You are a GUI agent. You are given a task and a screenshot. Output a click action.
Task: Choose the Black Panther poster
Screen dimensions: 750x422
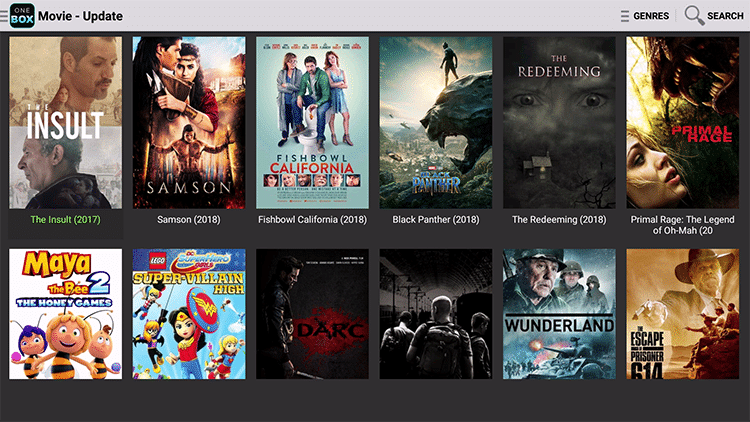[x=436, y=122]
